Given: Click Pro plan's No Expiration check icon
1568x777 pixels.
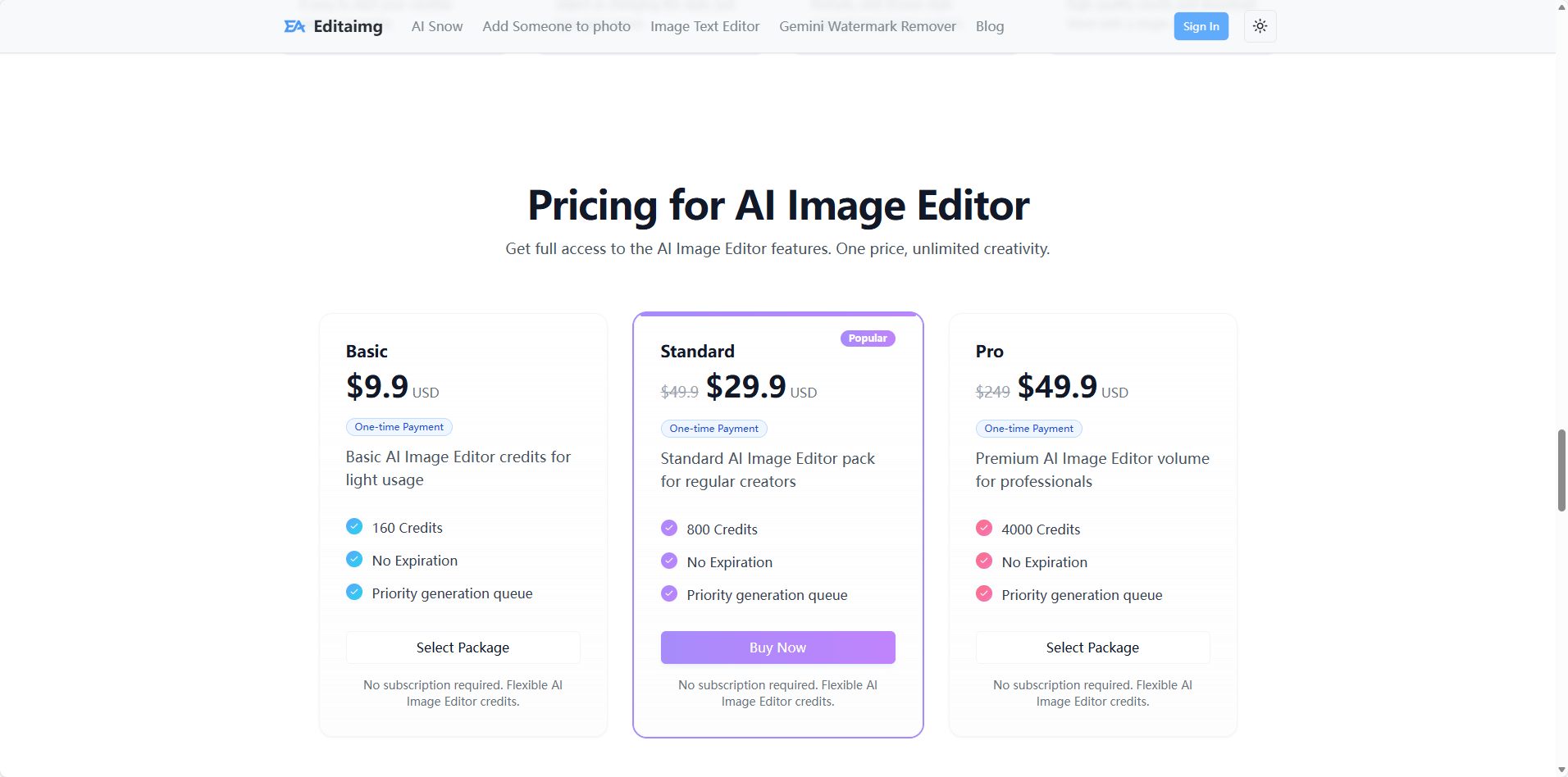Looking at the screenshot, I should click(984, 561).
